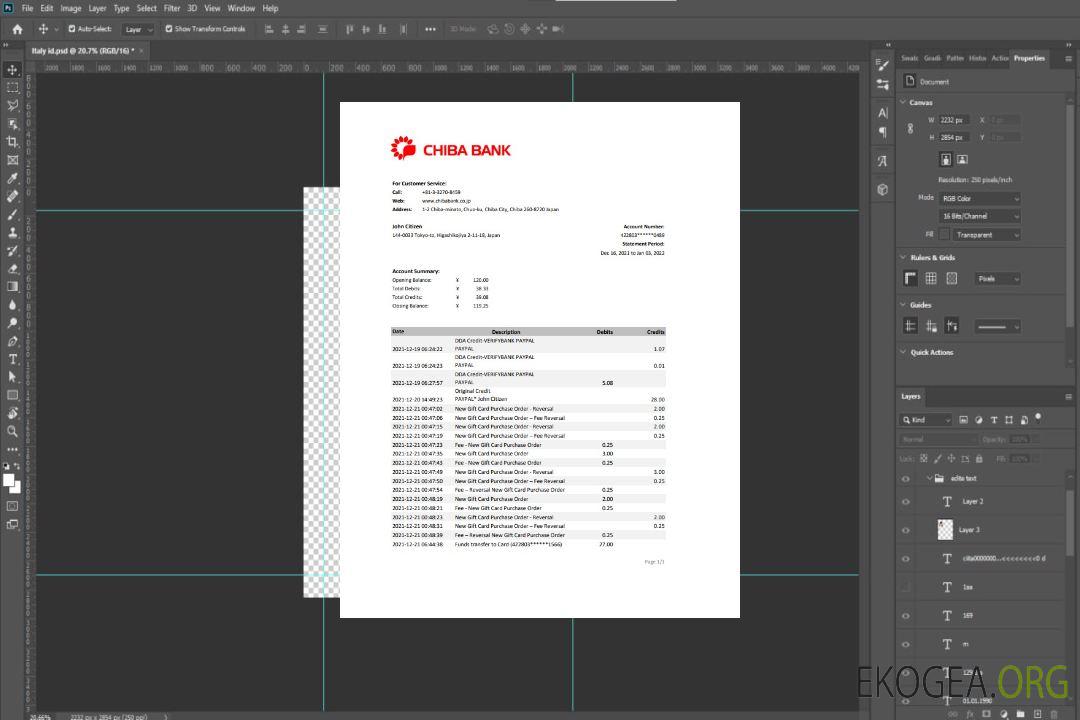Select the Horizontal Type tool

pyautogui.click(x=13, y=359)
